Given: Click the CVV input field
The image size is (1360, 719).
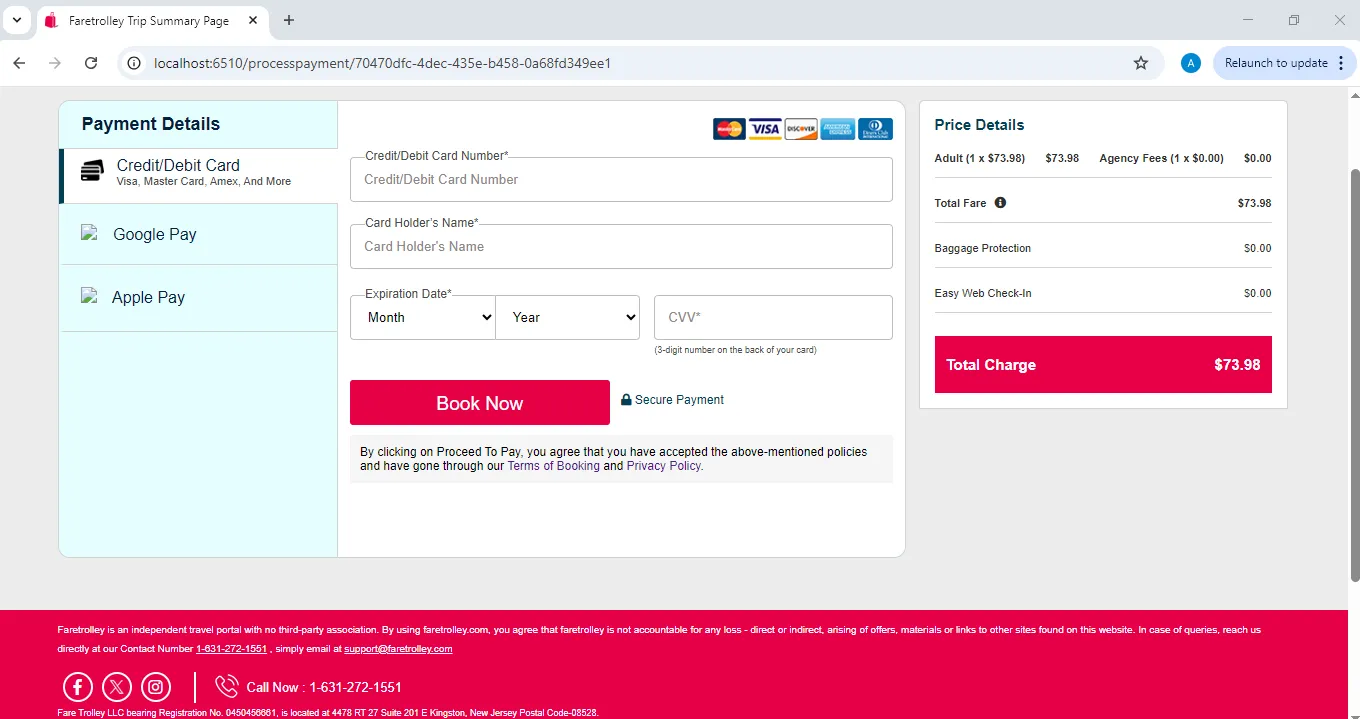Looking at the screenshot, I should pos(773,317).
